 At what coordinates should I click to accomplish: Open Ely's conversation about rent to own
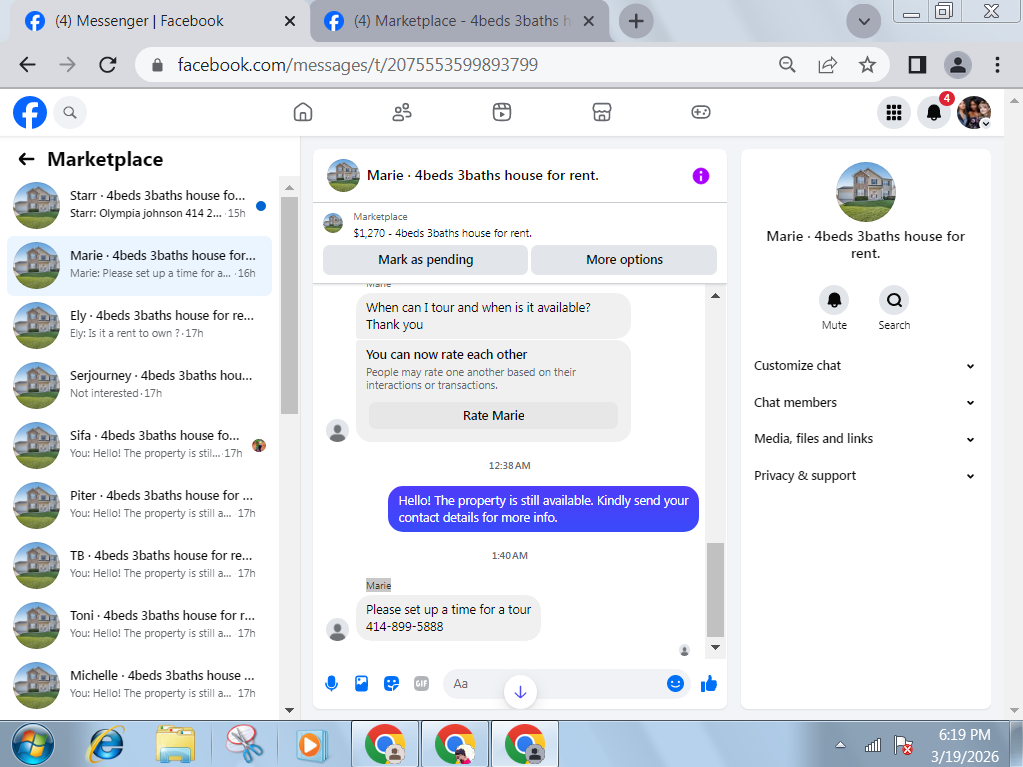point(140,325)
